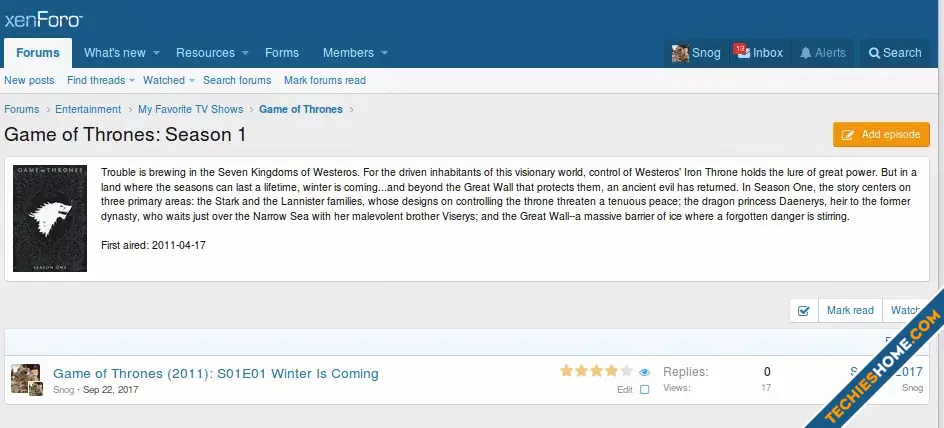The image size is (944, 428).
Task: Click the Game of Thrones Season One poster
Action: pos(50,219)
